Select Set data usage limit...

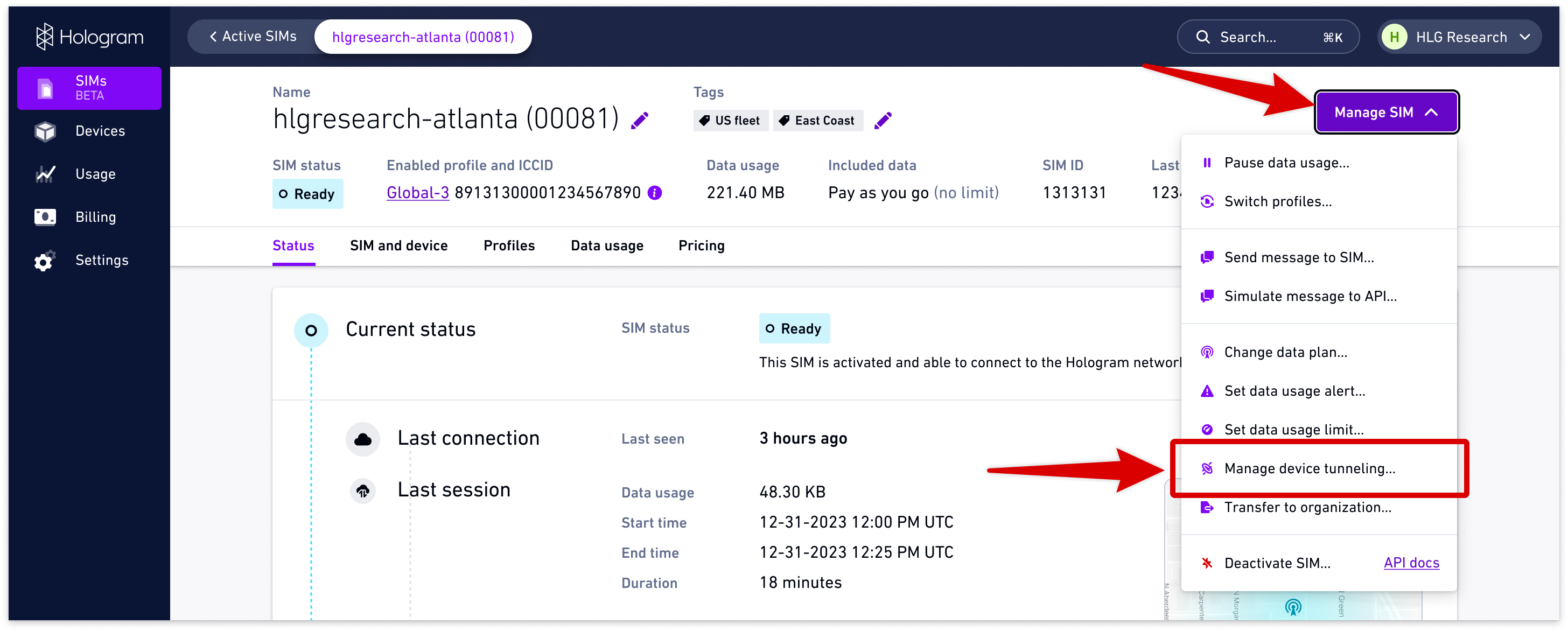tap(1319, 430)
